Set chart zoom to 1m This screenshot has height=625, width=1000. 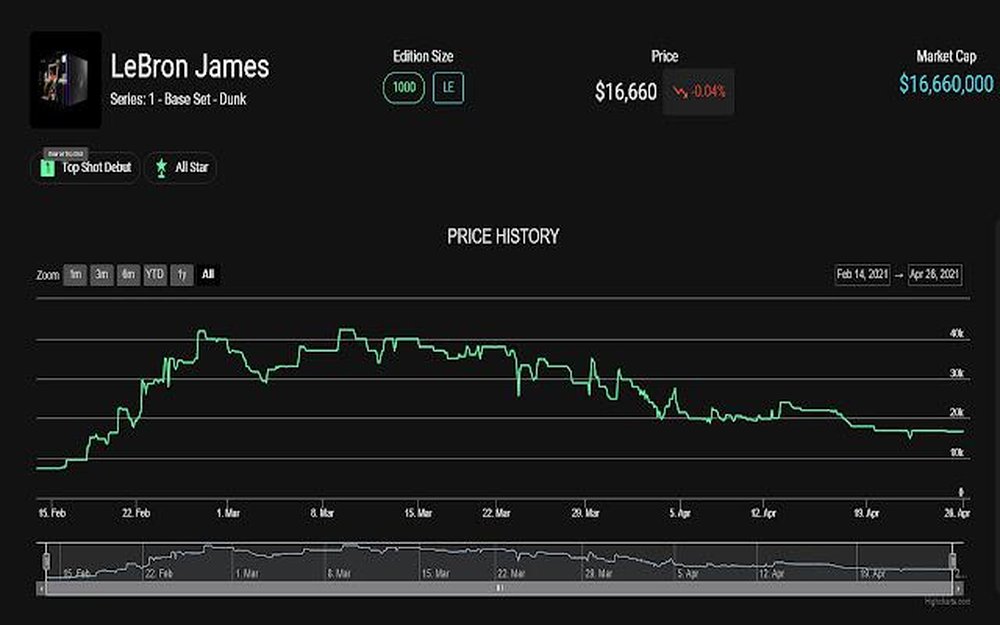(75, 275)
